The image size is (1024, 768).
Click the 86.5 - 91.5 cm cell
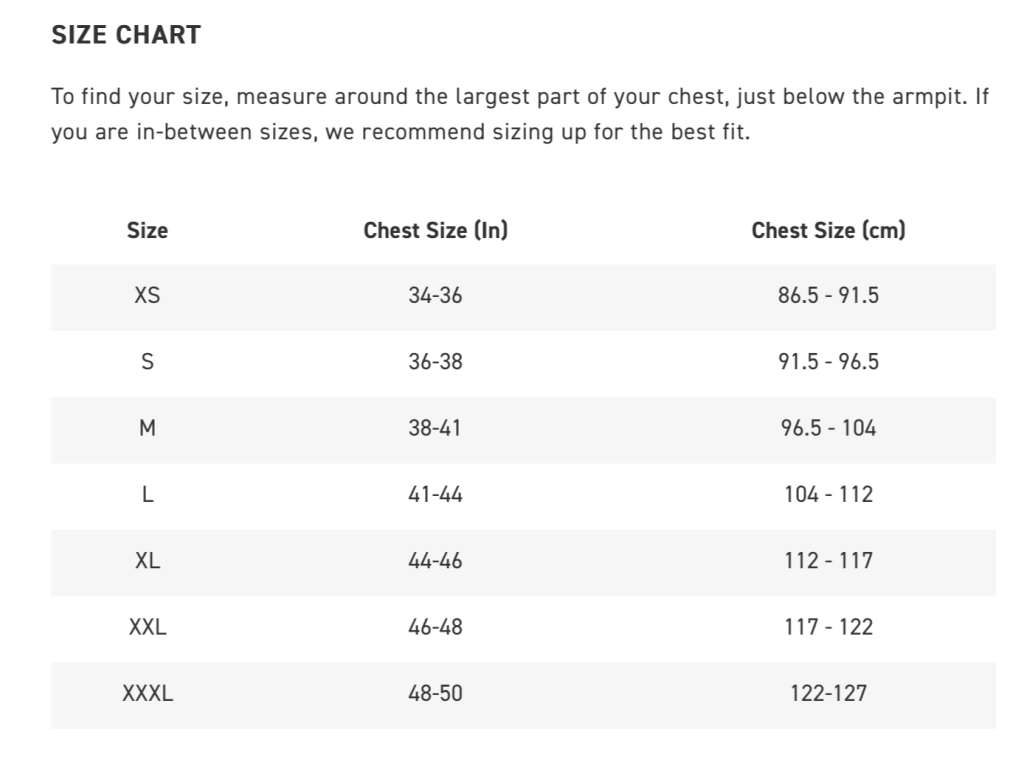pyautogui.click(x=828, y=296)
